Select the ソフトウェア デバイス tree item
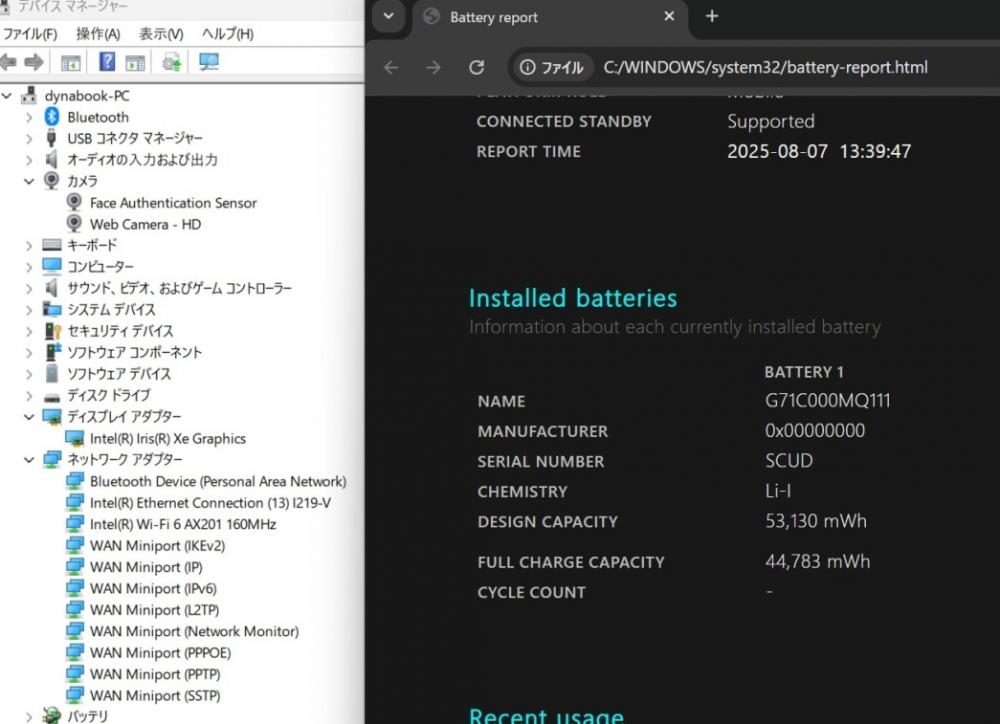Viewport: 1000px width, 724px height. (119, 373)
